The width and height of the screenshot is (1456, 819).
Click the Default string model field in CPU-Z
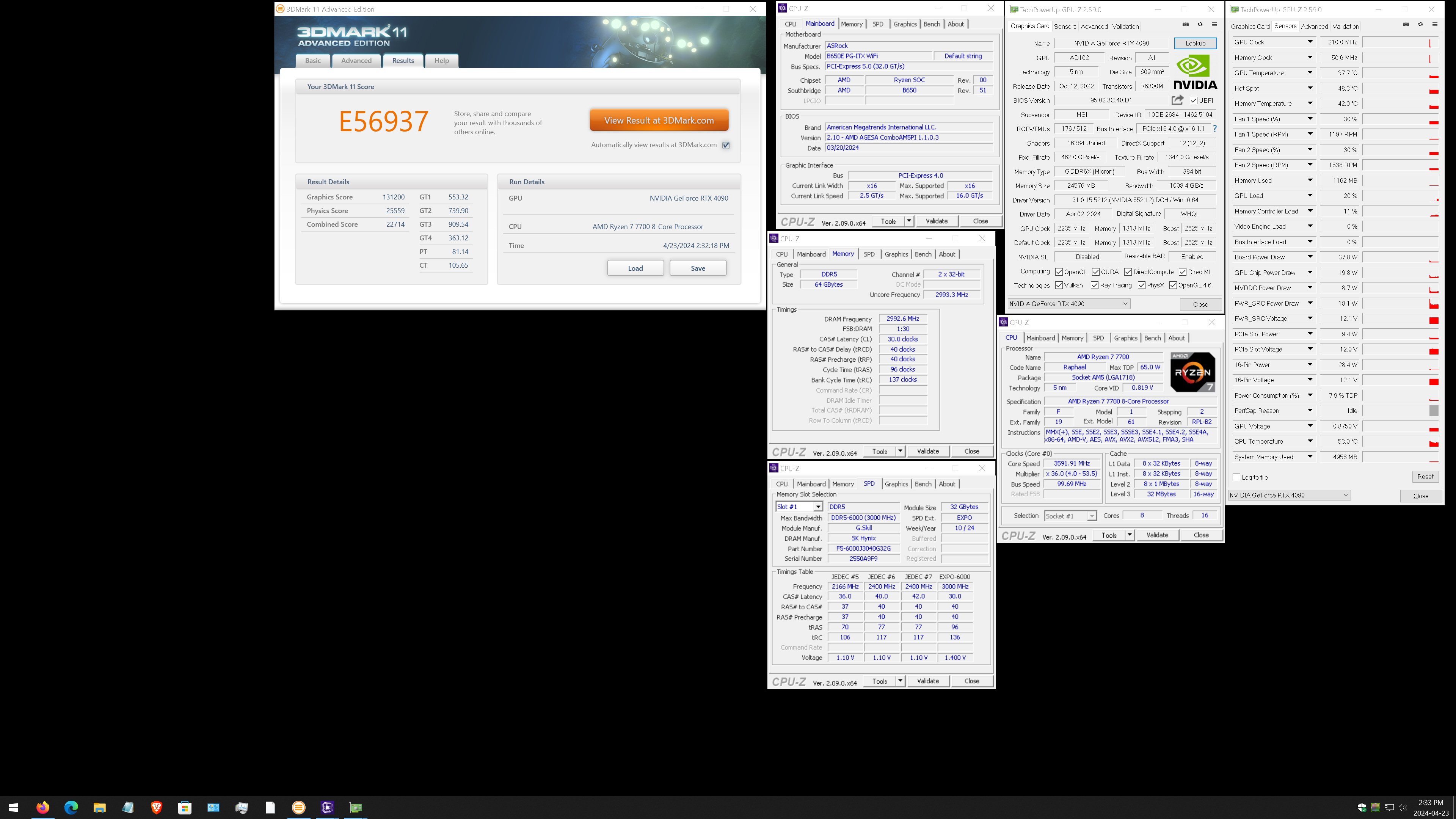963,56
